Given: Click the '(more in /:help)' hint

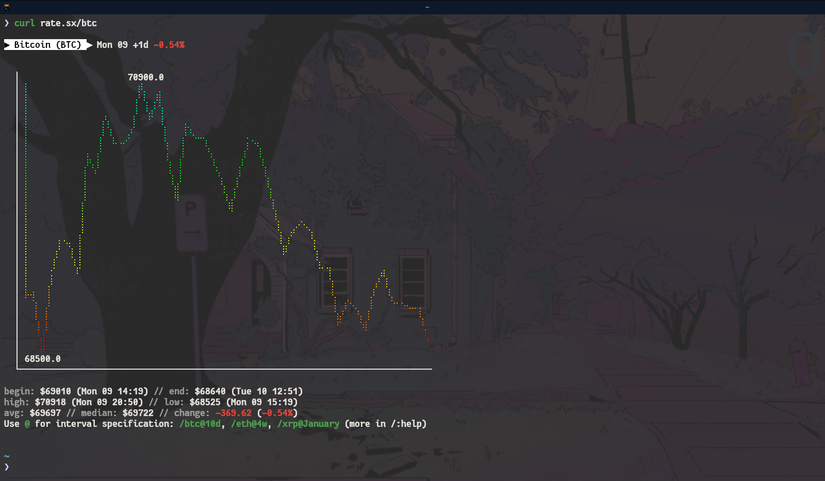Looking at the screenshot, I should [386, 424].
